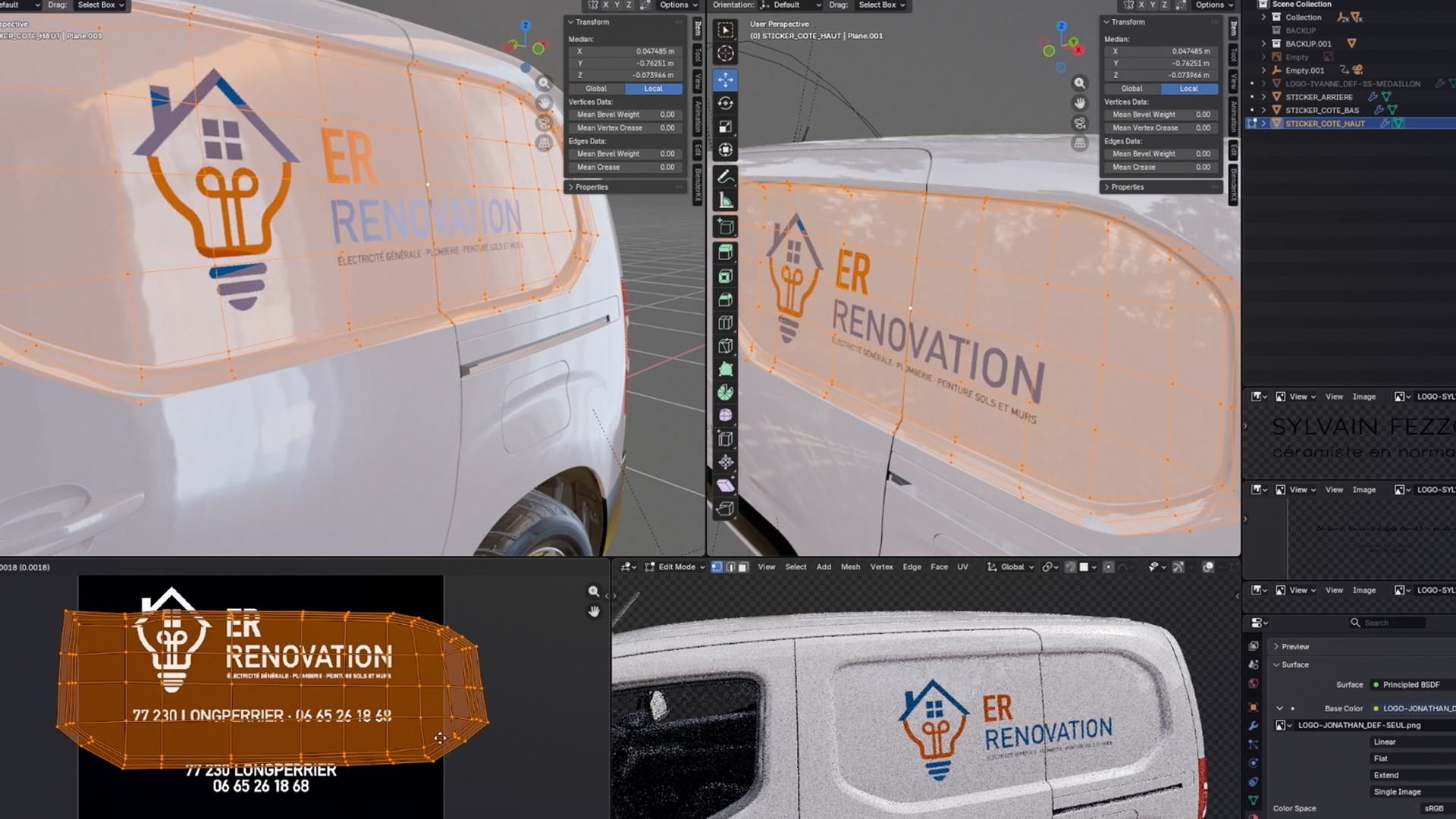This screenshot has width=1456, height=819.
Task: Open Options in right viewport header
Action: (1214, 5)
